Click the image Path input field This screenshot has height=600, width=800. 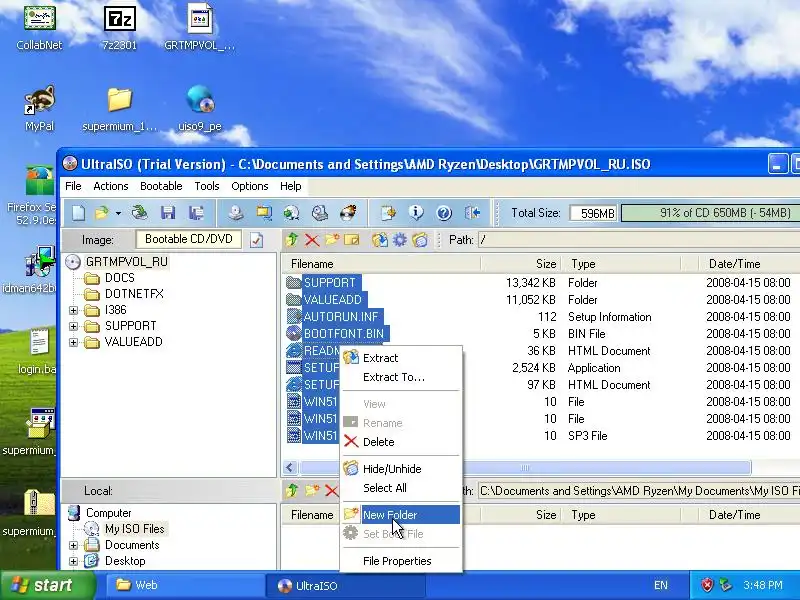click(x=639, y=240)
